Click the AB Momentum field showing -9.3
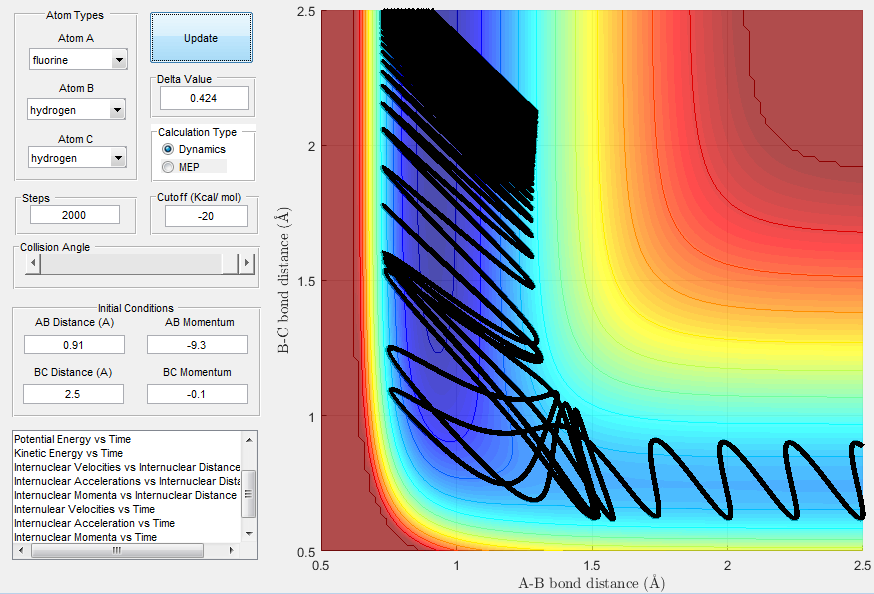 pyautogui.click(x=197, y=345)
